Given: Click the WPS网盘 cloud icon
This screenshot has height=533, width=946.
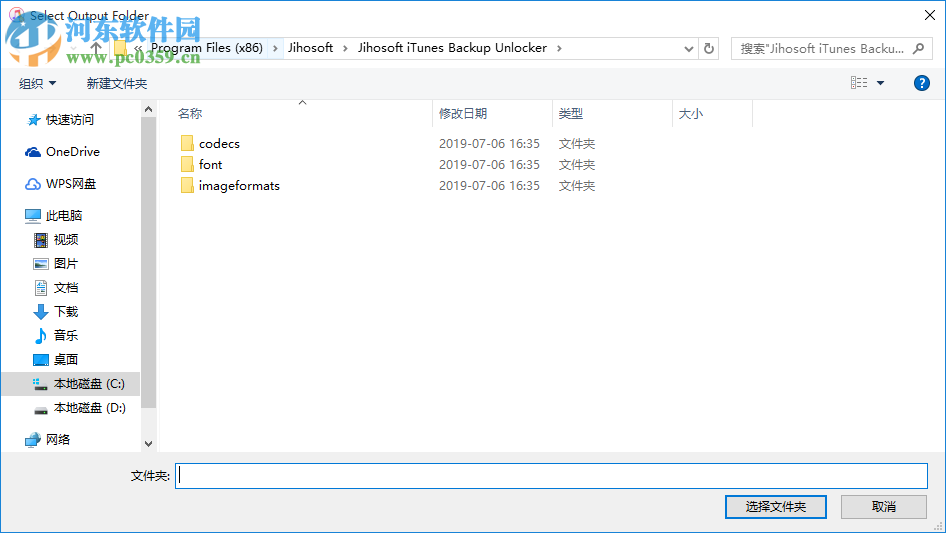Looking at the screenshot, I should 33,184.
